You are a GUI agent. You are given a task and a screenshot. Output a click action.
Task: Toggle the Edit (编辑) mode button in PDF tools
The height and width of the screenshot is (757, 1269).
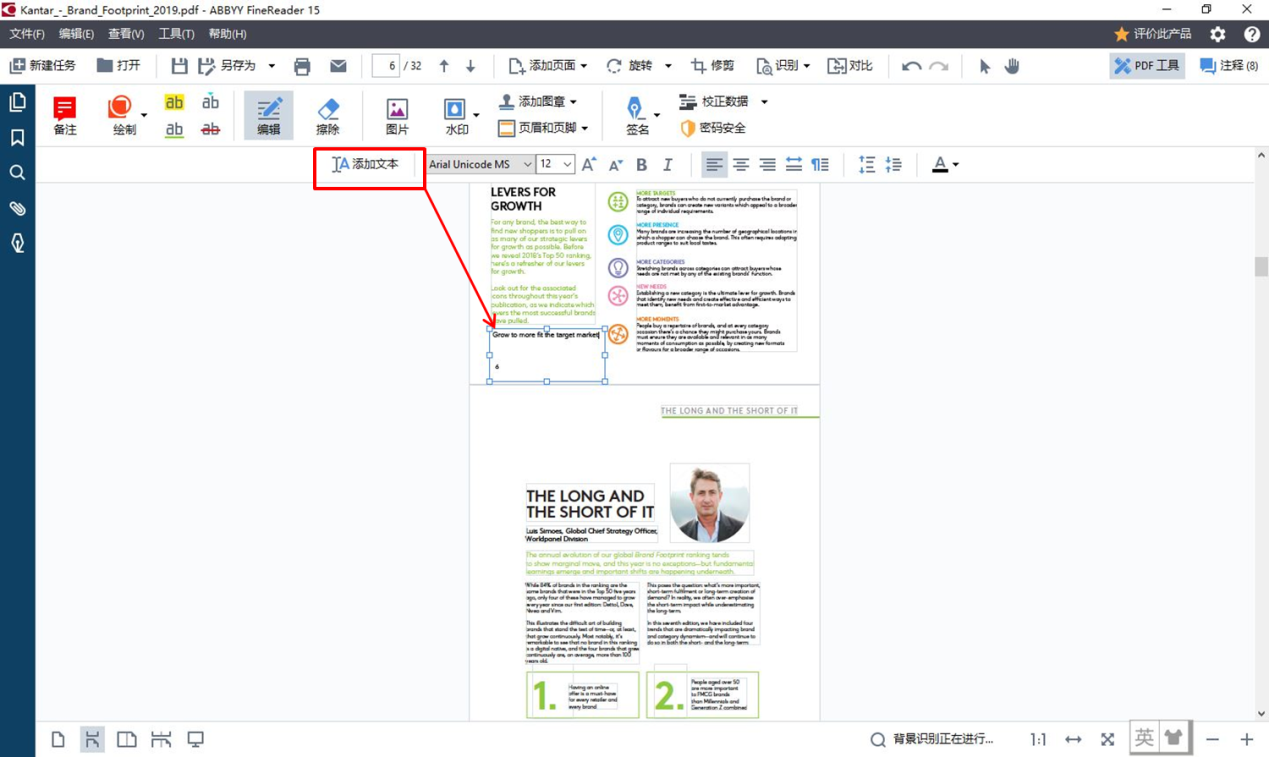point(269,115)
